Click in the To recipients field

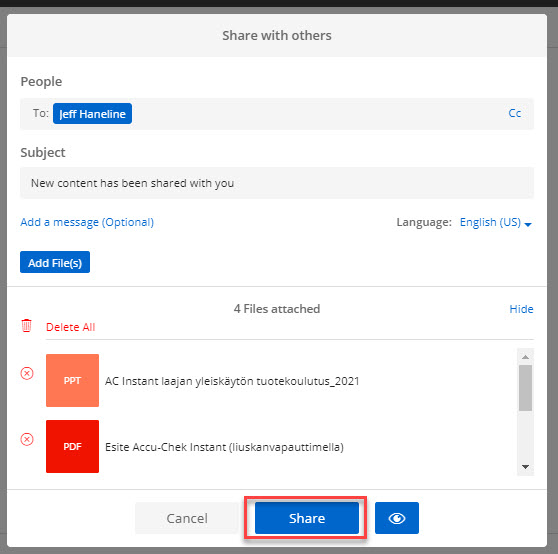(277, 114)
